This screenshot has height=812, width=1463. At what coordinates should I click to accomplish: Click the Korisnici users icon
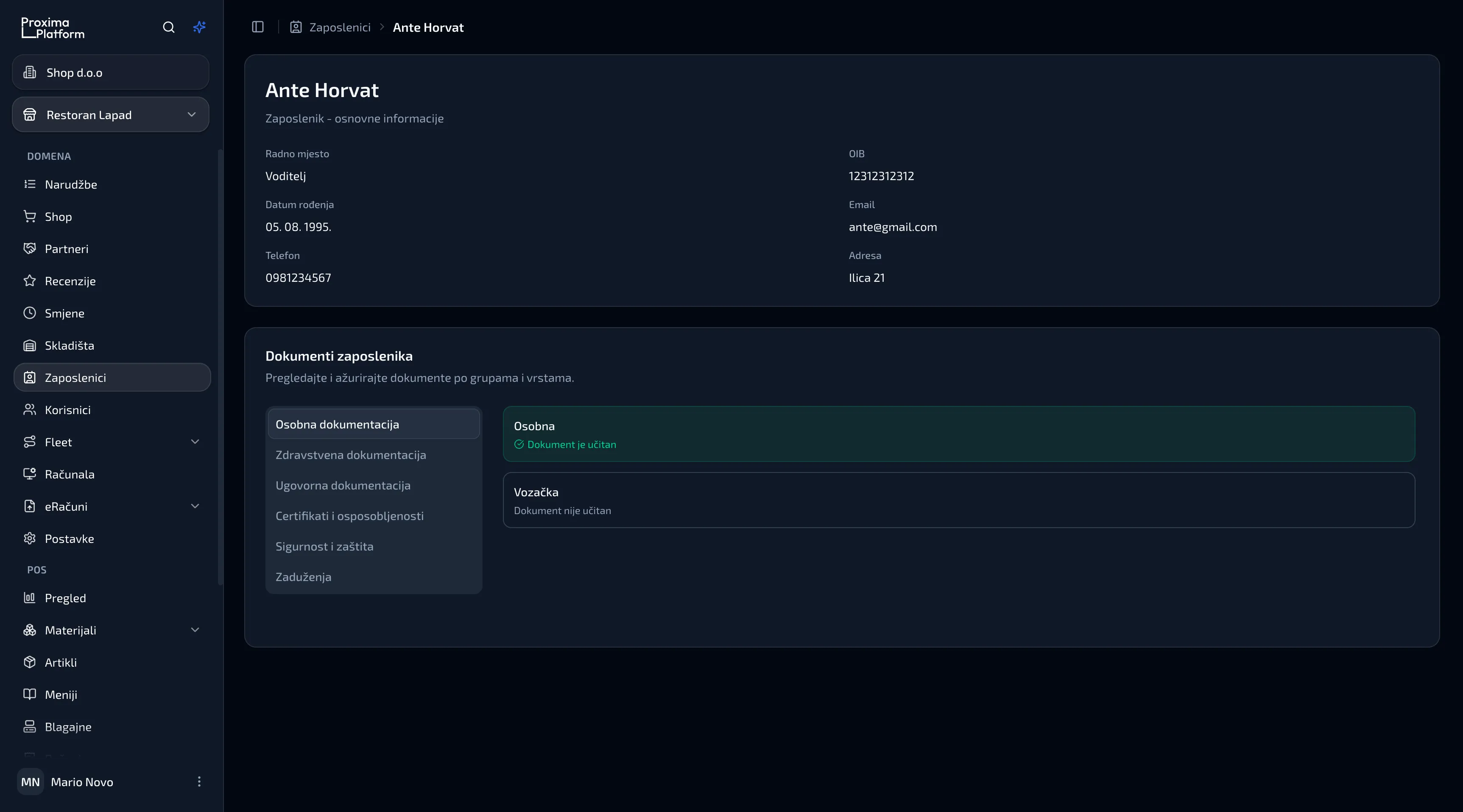(x=30, y=410)
